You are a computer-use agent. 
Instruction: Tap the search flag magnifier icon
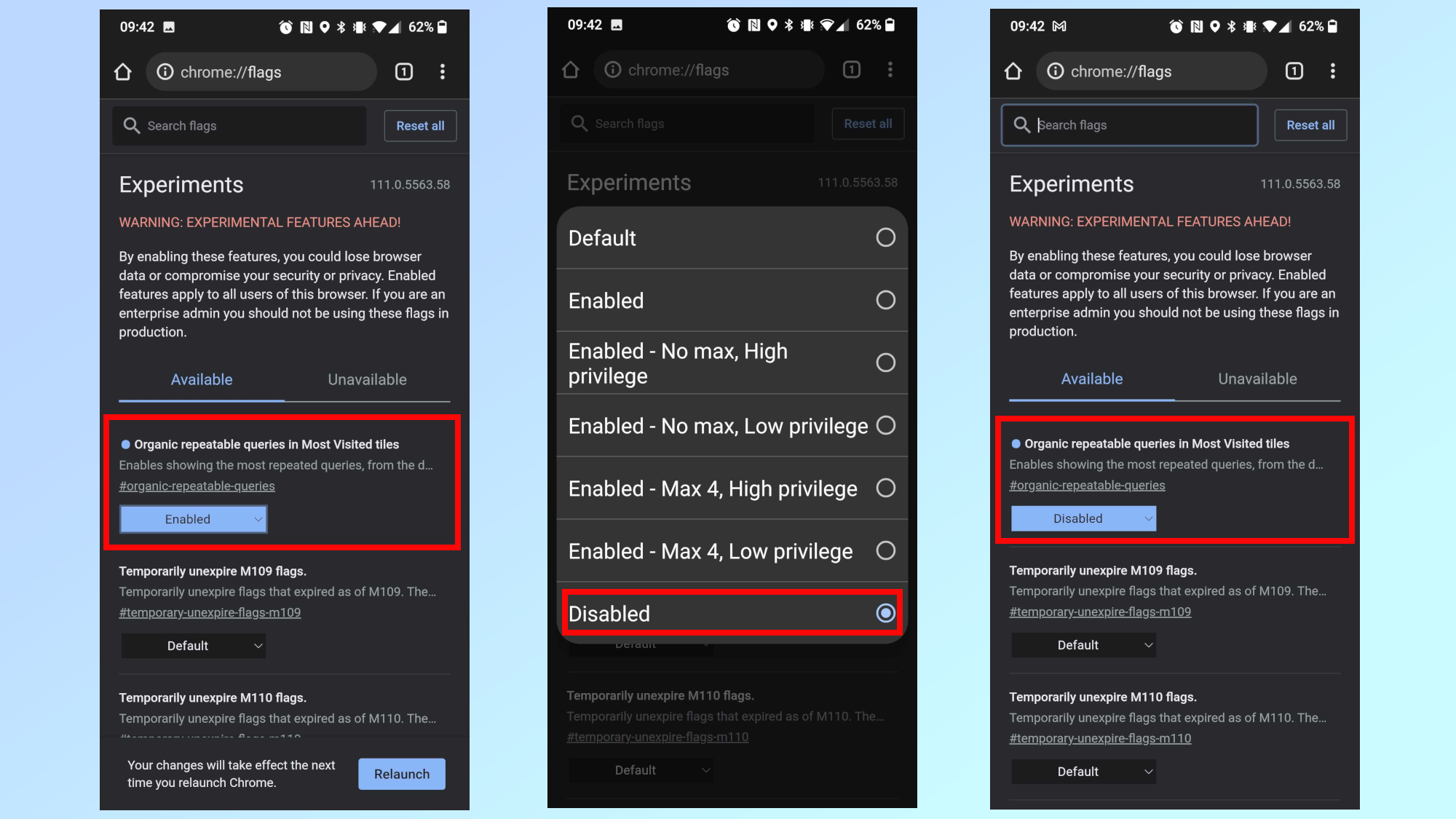tap(1021, 124)
